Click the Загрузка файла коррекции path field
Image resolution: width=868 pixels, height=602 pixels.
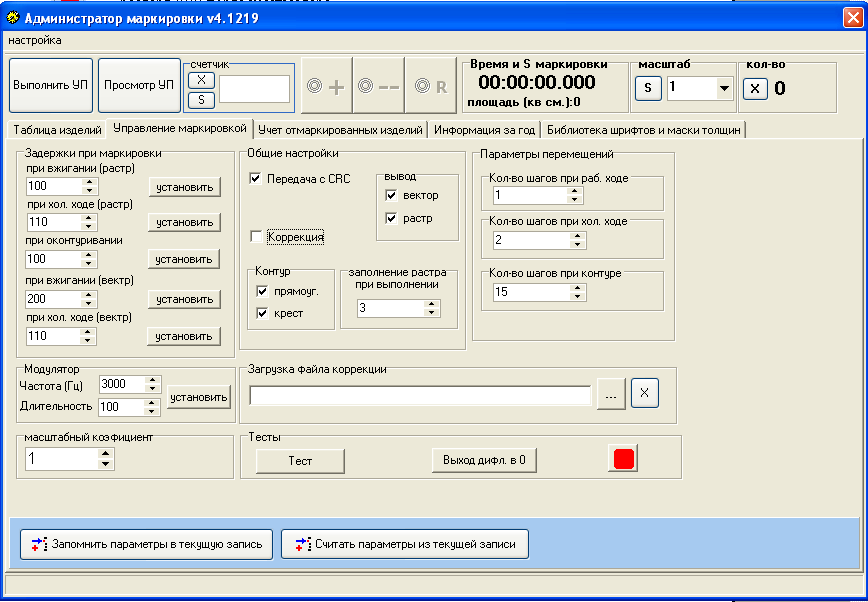(420, 395)
